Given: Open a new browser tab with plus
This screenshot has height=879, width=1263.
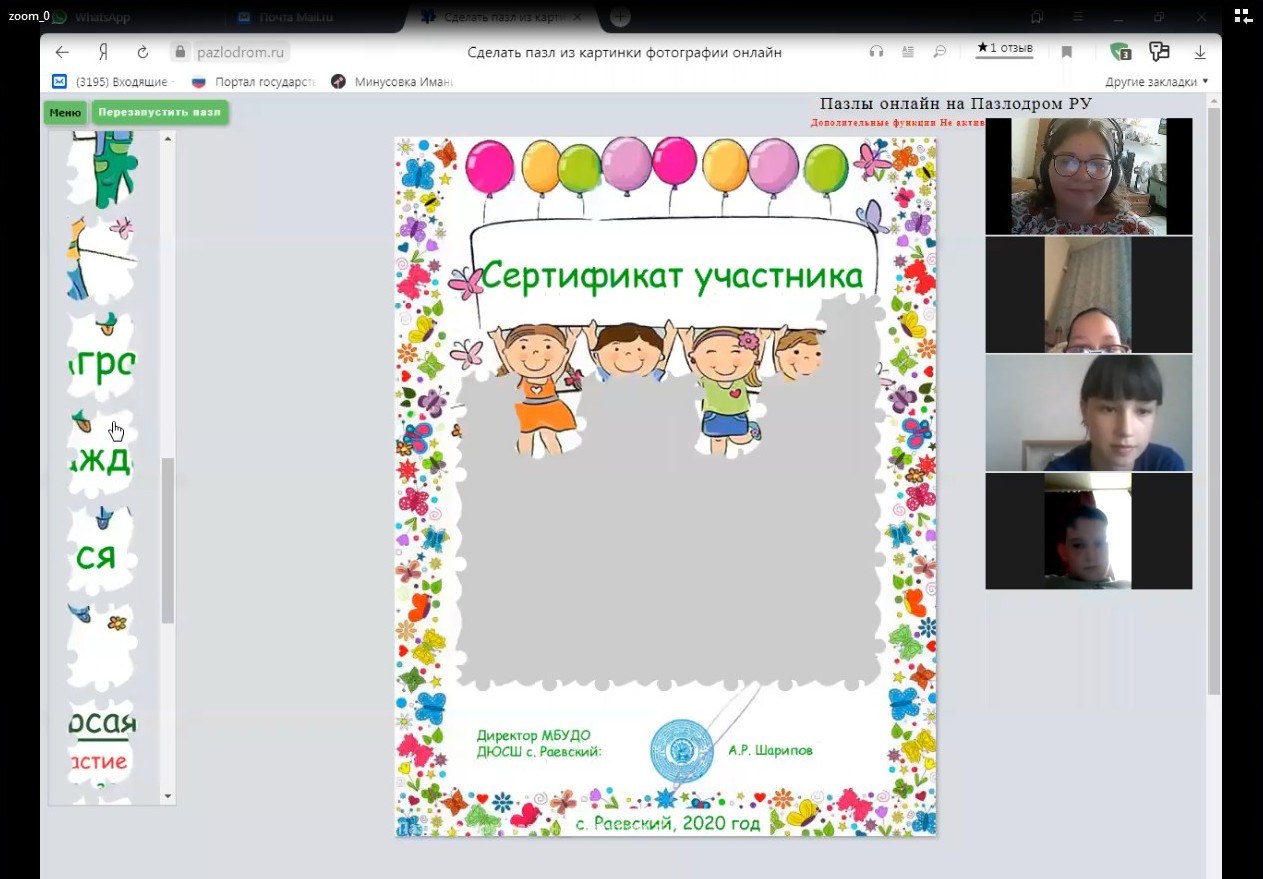Looking at the screenshot, I should 620,17.
